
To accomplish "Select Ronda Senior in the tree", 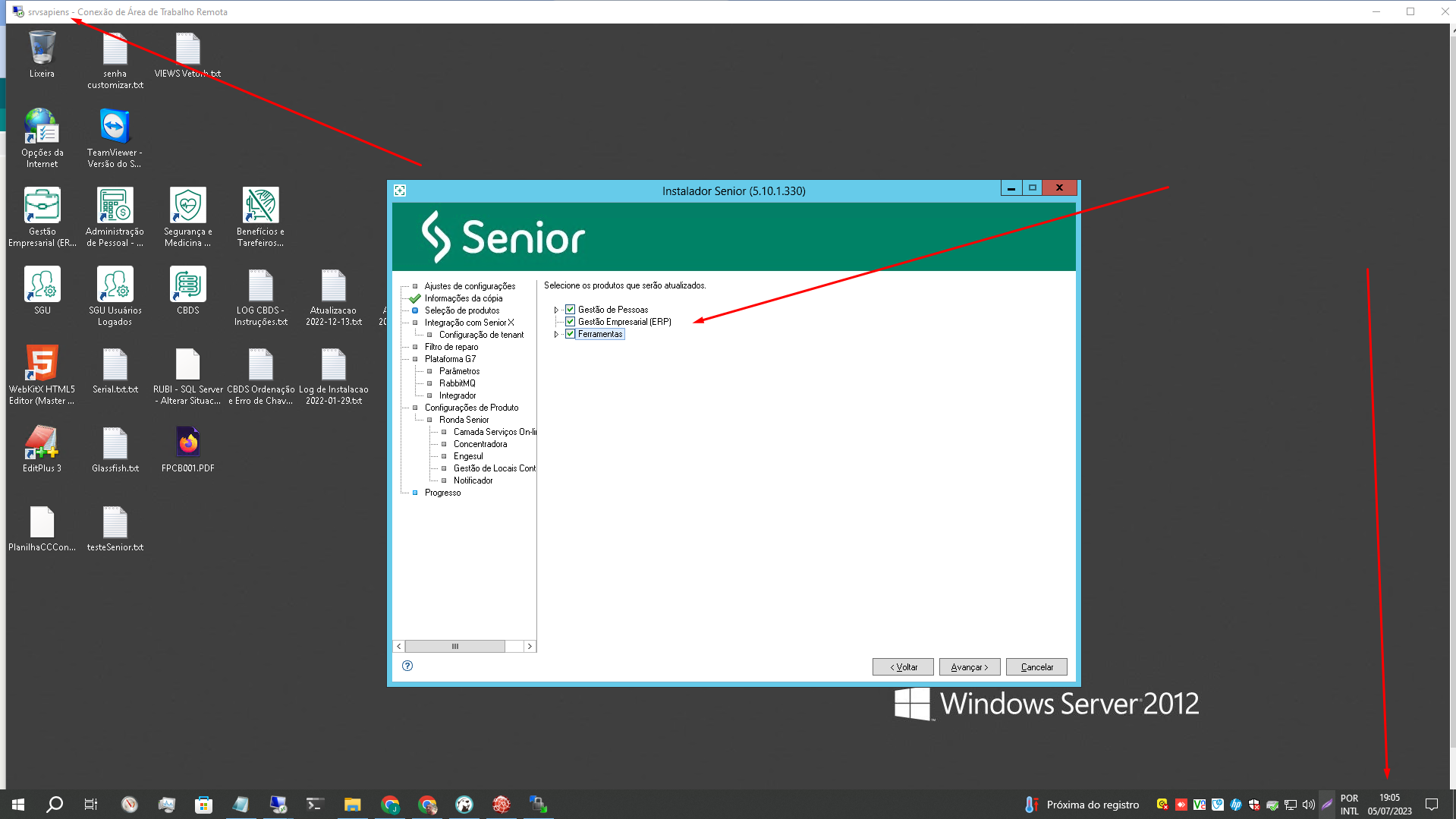I will pos(464,420).
